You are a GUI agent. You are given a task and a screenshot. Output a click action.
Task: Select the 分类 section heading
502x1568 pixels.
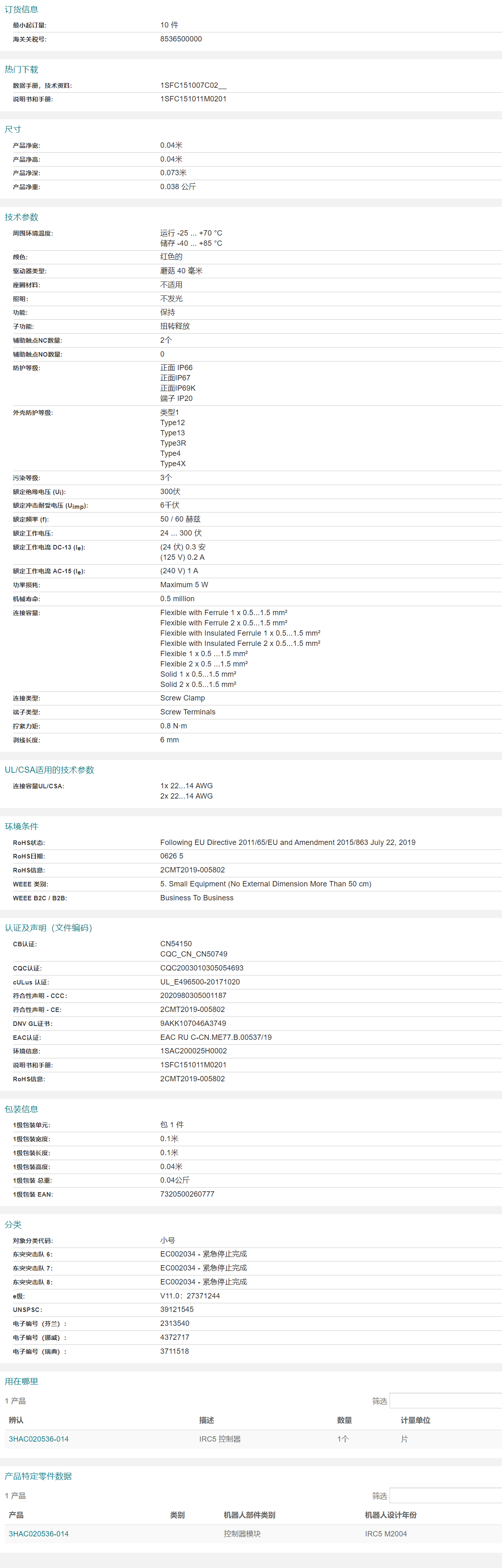click(x=13, y=1225)
